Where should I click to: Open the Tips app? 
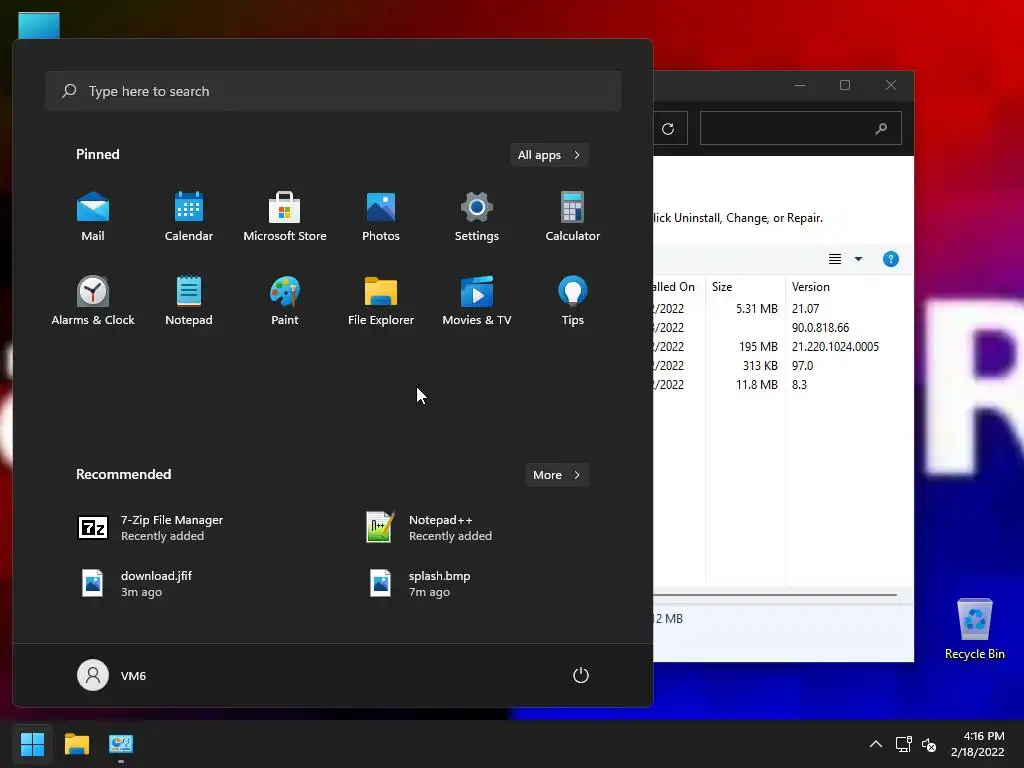pyautogui.click(x=573, y=300)
